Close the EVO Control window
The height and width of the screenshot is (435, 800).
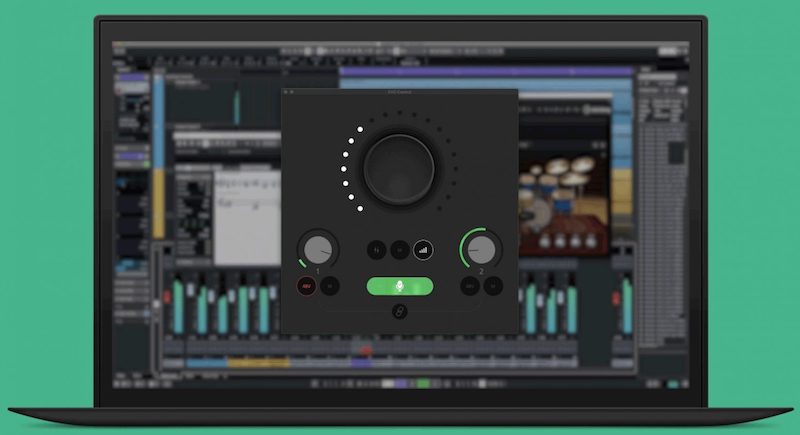[x=287, y=93]
